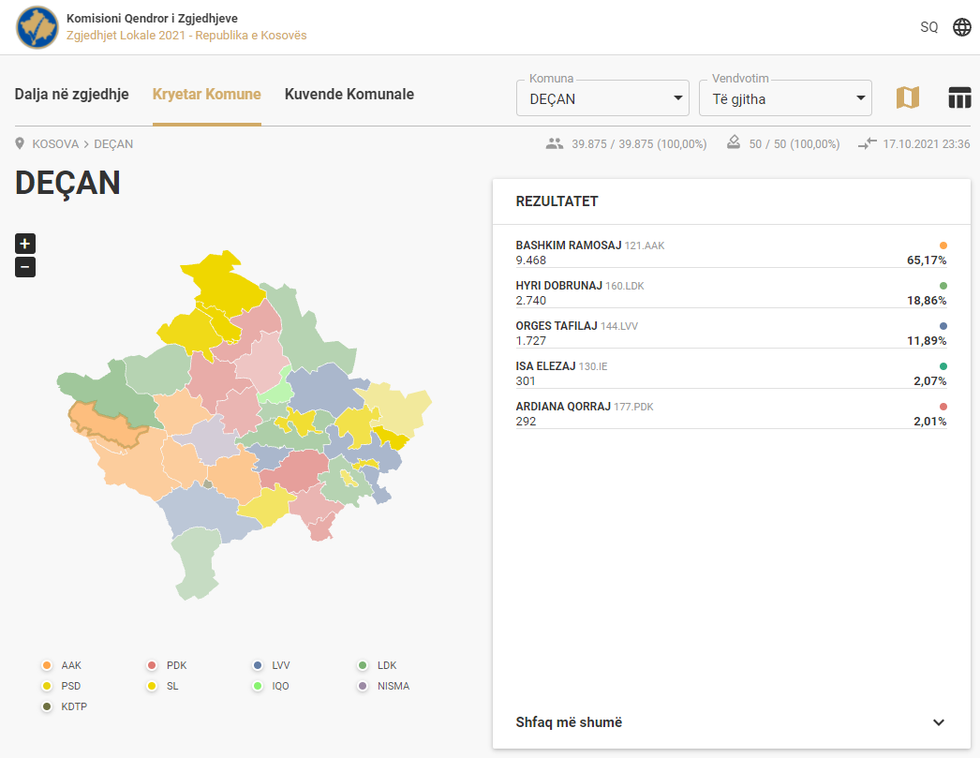This screenshot has height=758, width=980.
Task: Click the LDK green legend swatch
Action: tap(364, 666)
